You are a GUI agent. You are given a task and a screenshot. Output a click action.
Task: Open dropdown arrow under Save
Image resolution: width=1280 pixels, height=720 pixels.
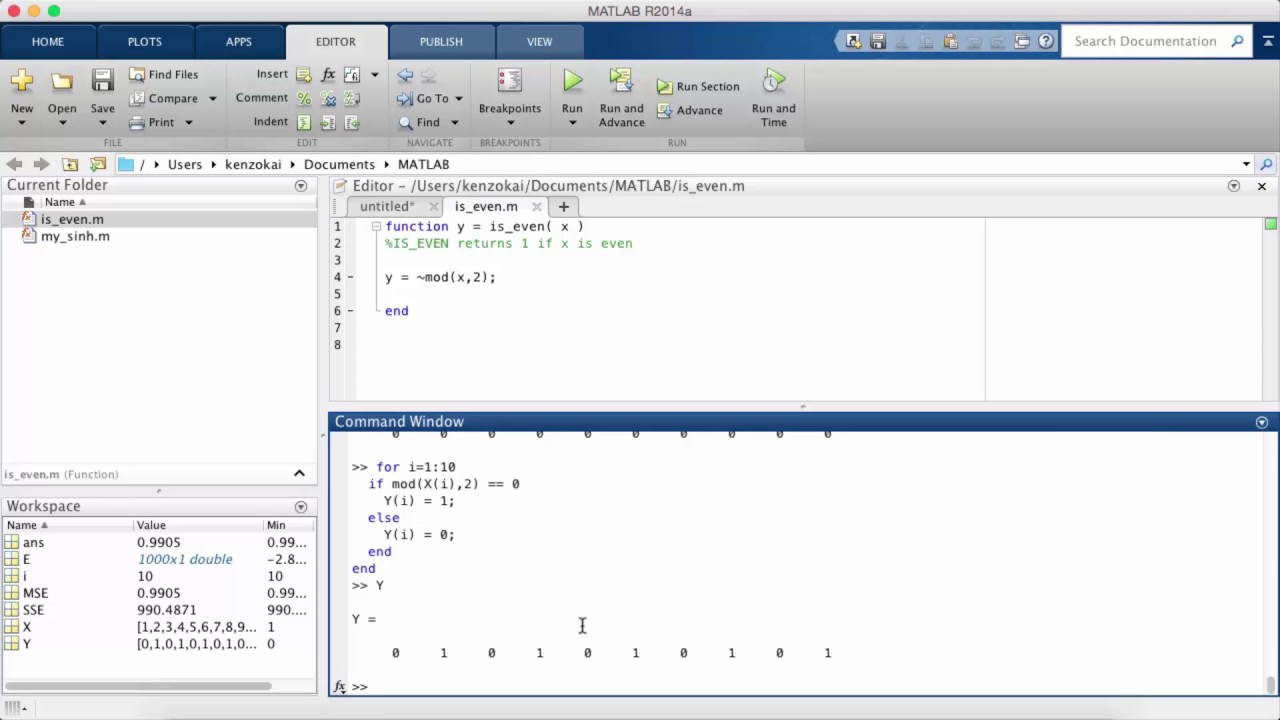(x=102, y=123)
